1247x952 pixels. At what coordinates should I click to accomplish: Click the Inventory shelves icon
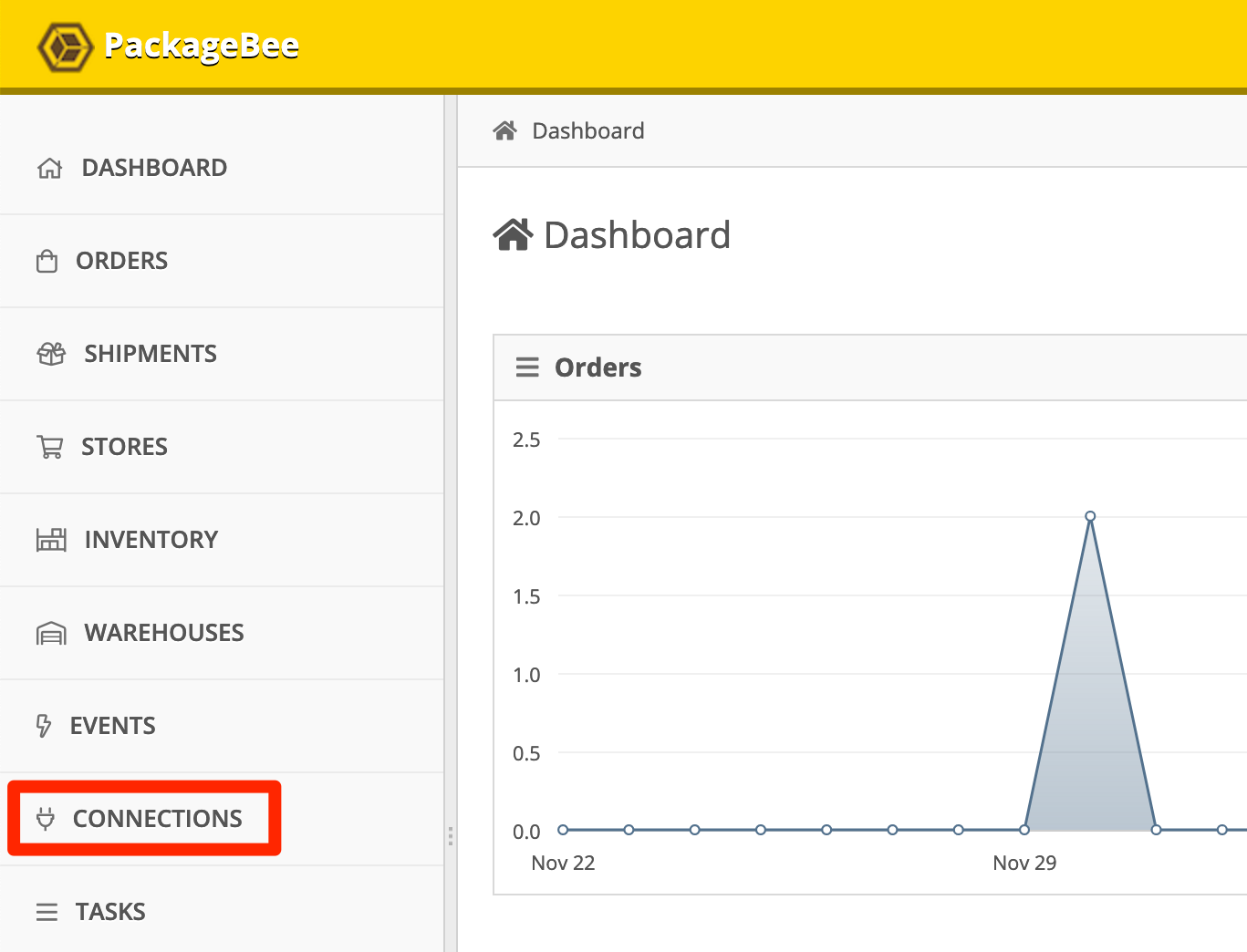(51, 540)
